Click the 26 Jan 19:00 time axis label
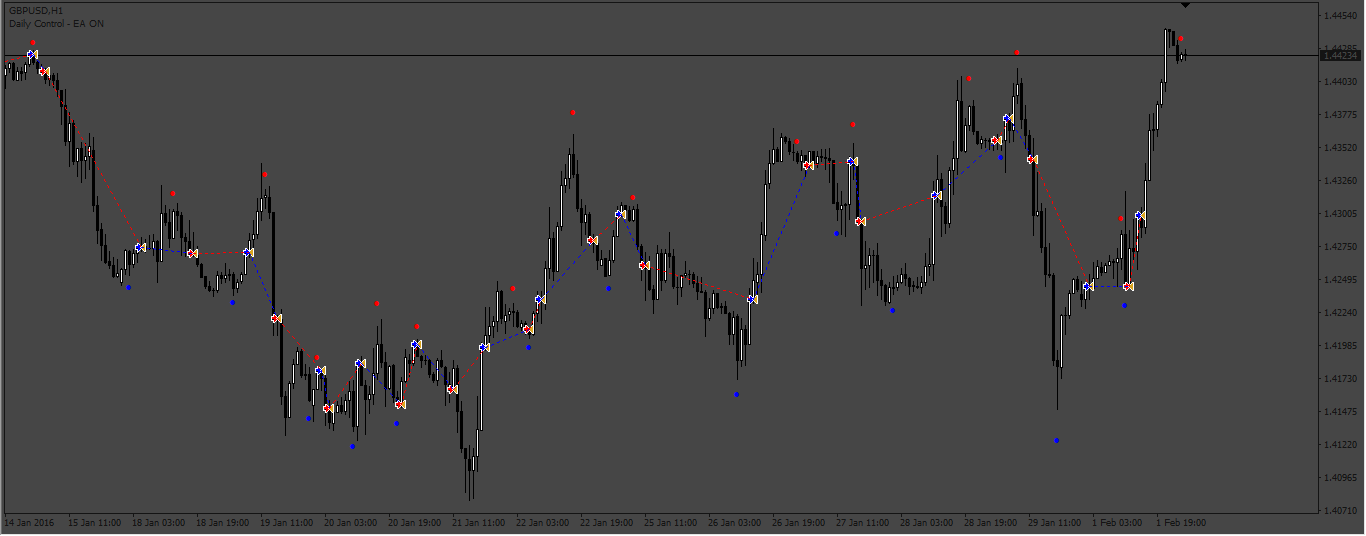Viewport: 1366px width, 536px height. coord(799,523)
